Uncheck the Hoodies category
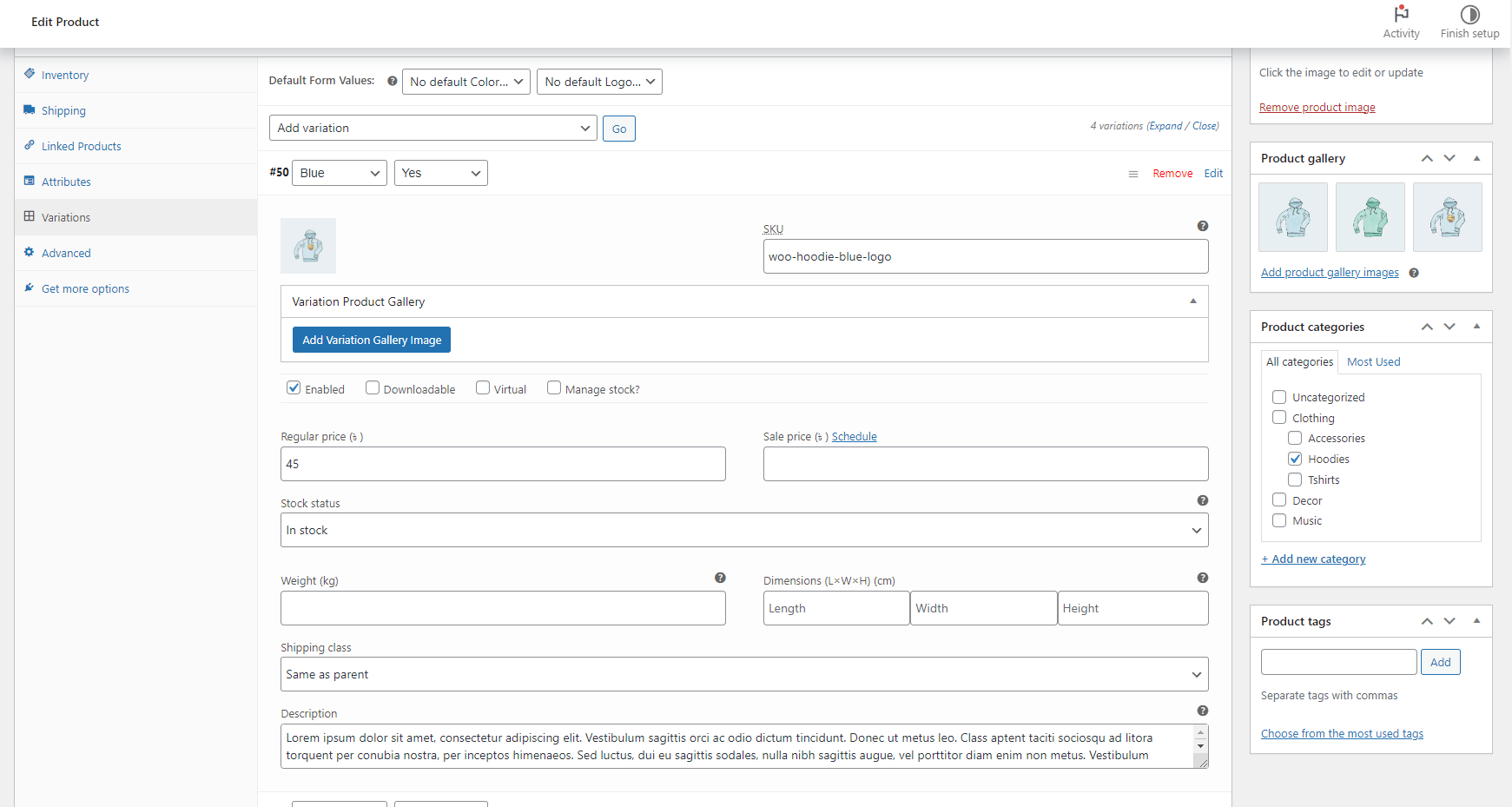Viewport: 1512px width, 807px height. pyautogui.click(x=1295, y=459)
